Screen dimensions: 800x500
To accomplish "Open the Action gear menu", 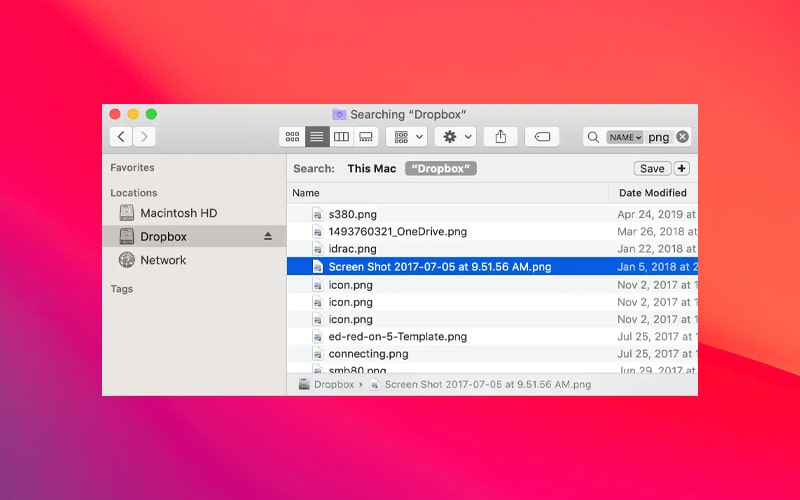I will pos(455,137).
